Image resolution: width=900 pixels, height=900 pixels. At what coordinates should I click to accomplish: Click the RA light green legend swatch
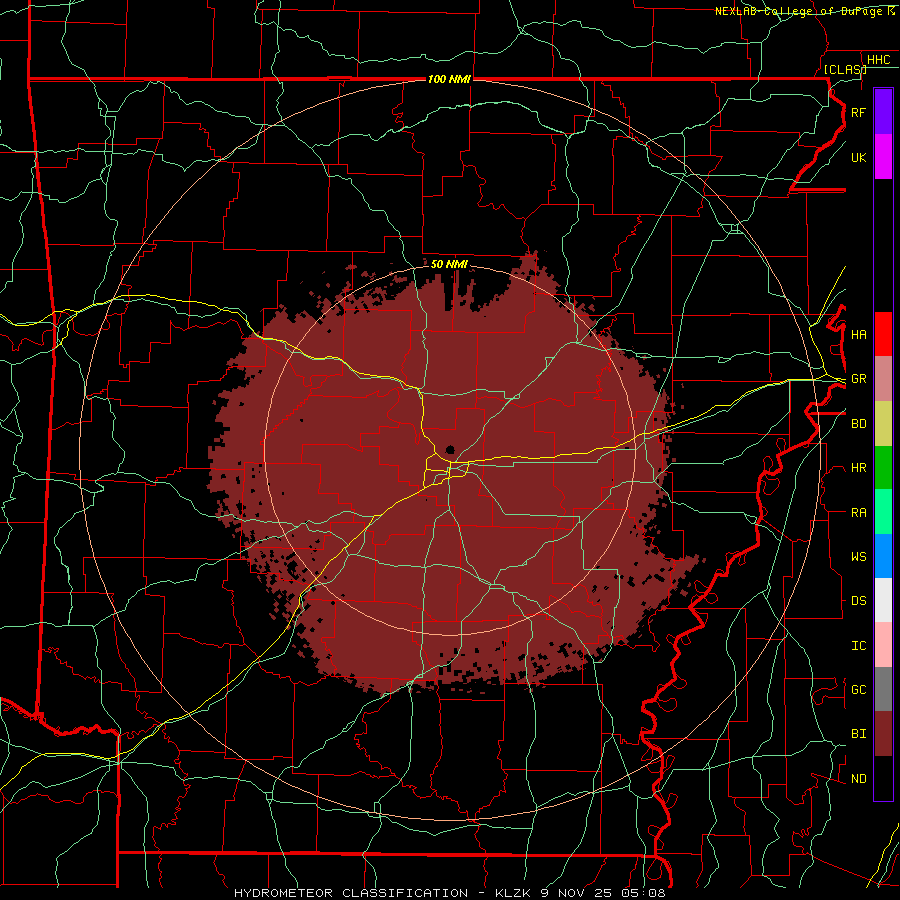(x=883, y=512)
